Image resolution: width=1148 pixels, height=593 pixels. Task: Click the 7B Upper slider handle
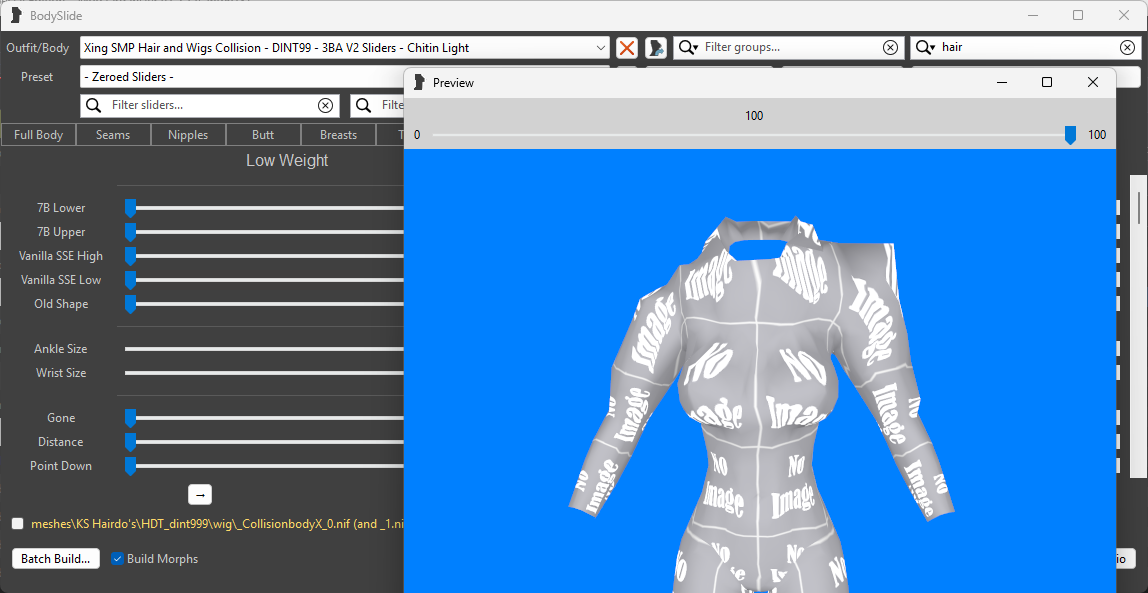pos(130,232)
